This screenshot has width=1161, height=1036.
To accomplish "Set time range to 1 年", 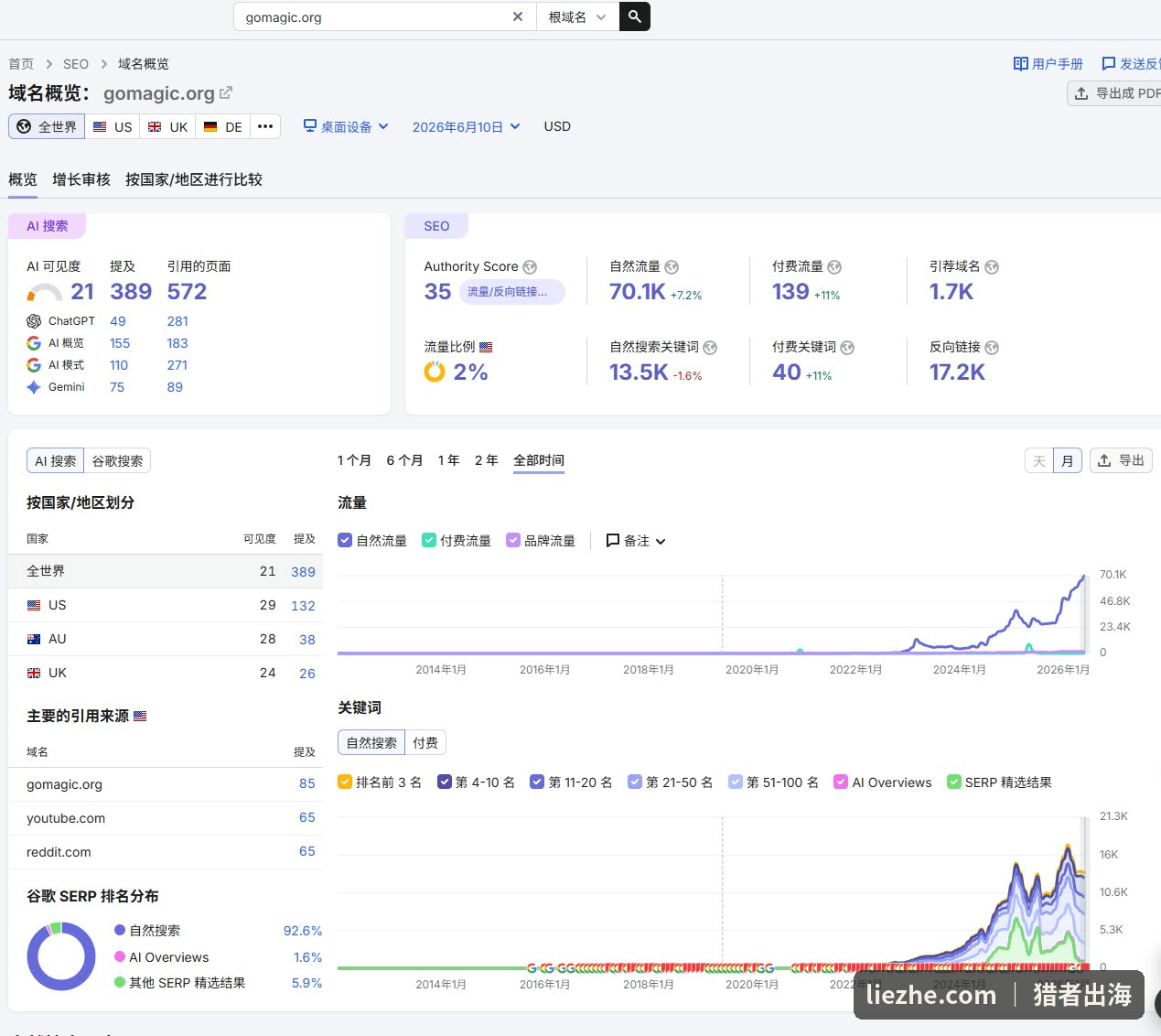I will 448,460.
